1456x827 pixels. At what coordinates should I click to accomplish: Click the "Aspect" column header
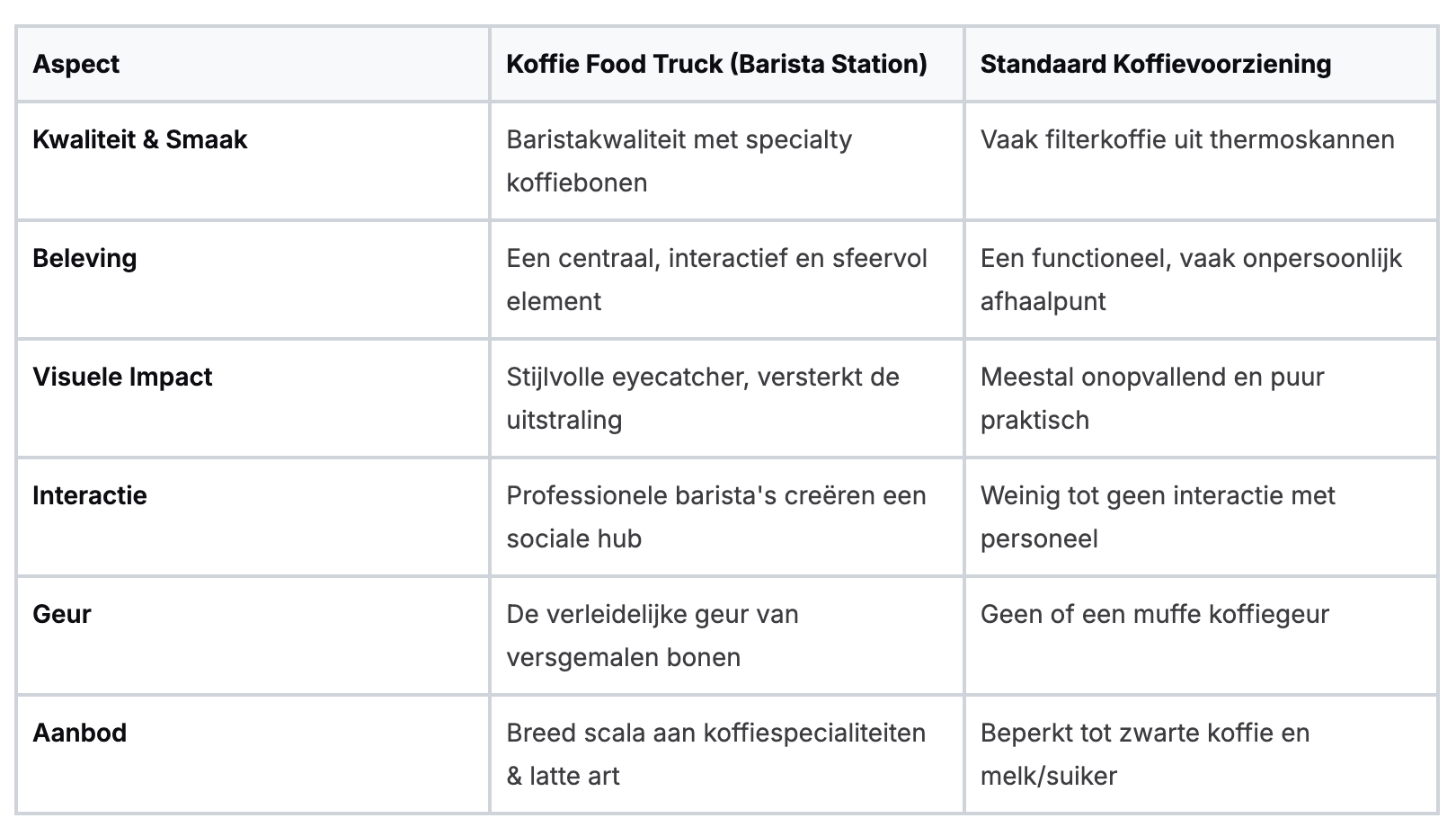[x=76, y=64]
